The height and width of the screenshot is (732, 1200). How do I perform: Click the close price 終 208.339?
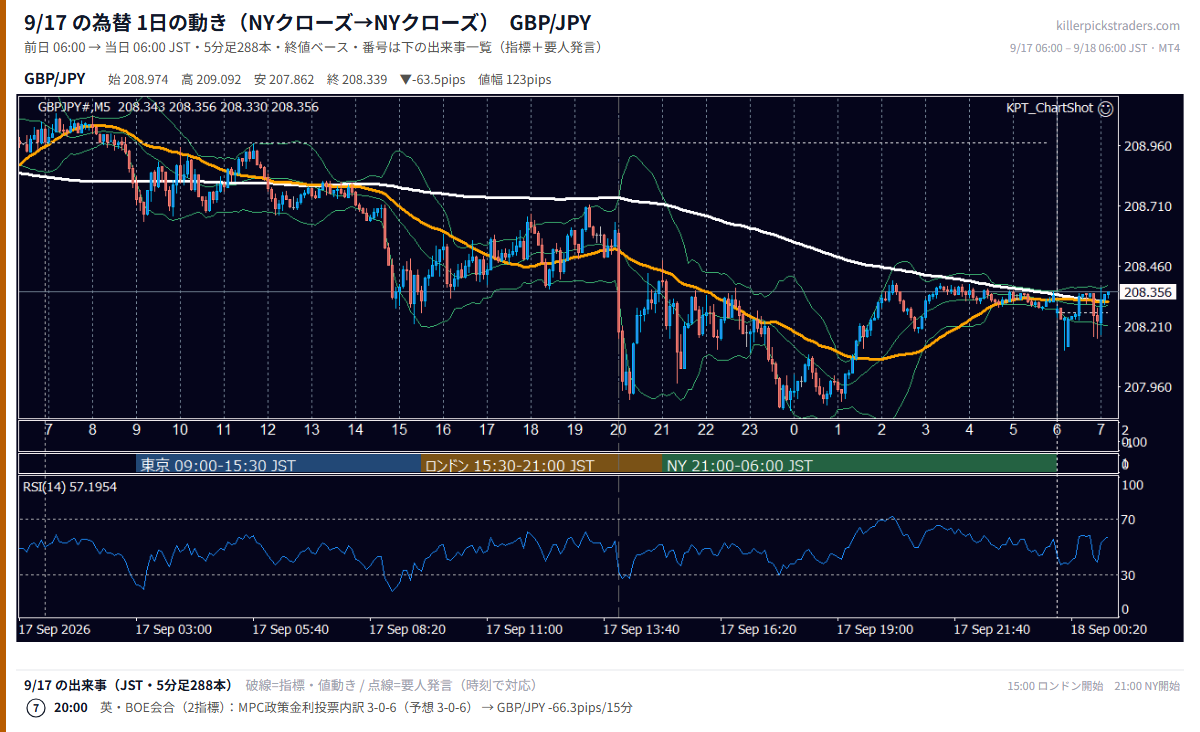point(357,79)
